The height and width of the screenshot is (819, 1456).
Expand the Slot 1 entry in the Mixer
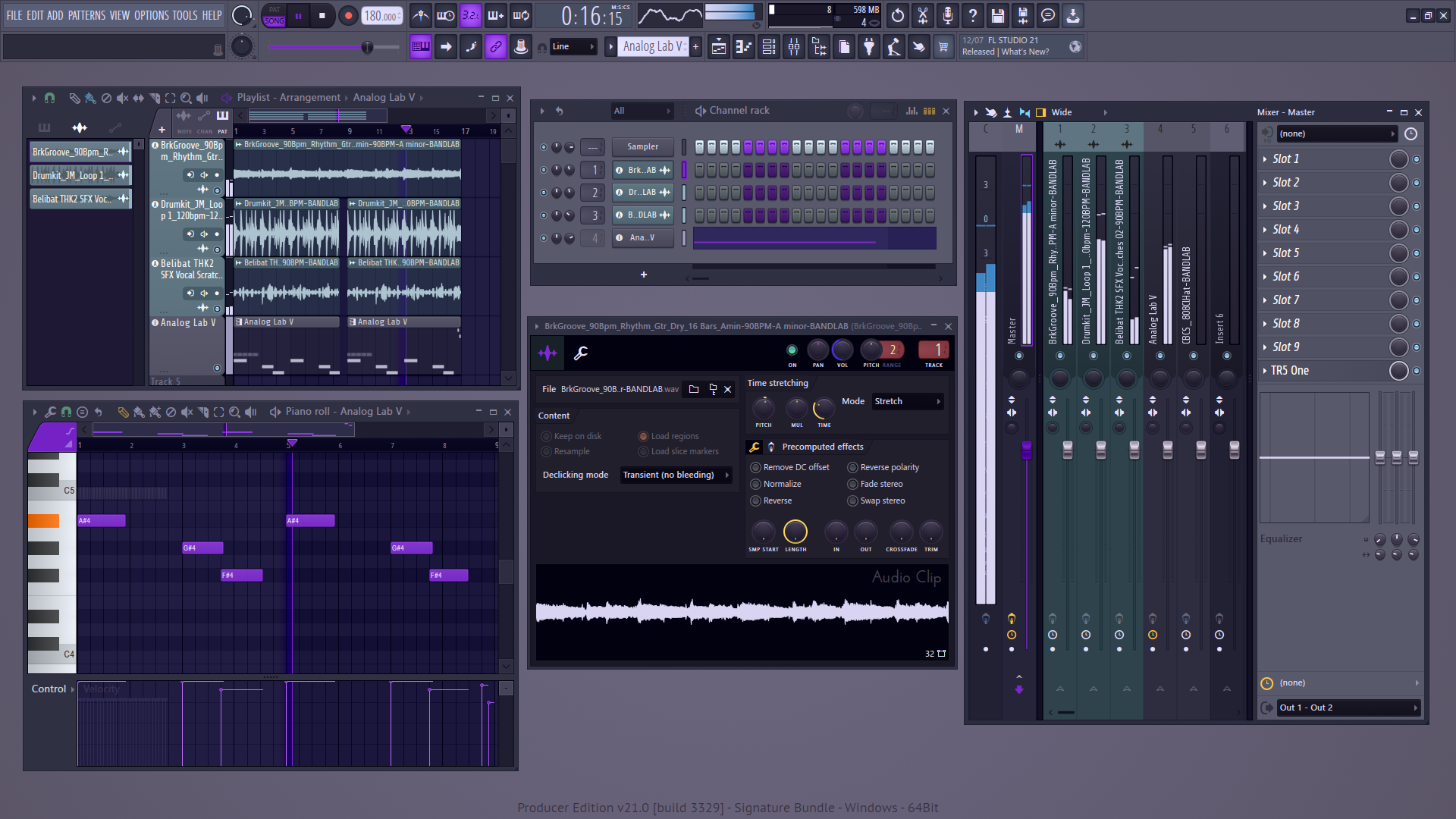(1265, 159)
